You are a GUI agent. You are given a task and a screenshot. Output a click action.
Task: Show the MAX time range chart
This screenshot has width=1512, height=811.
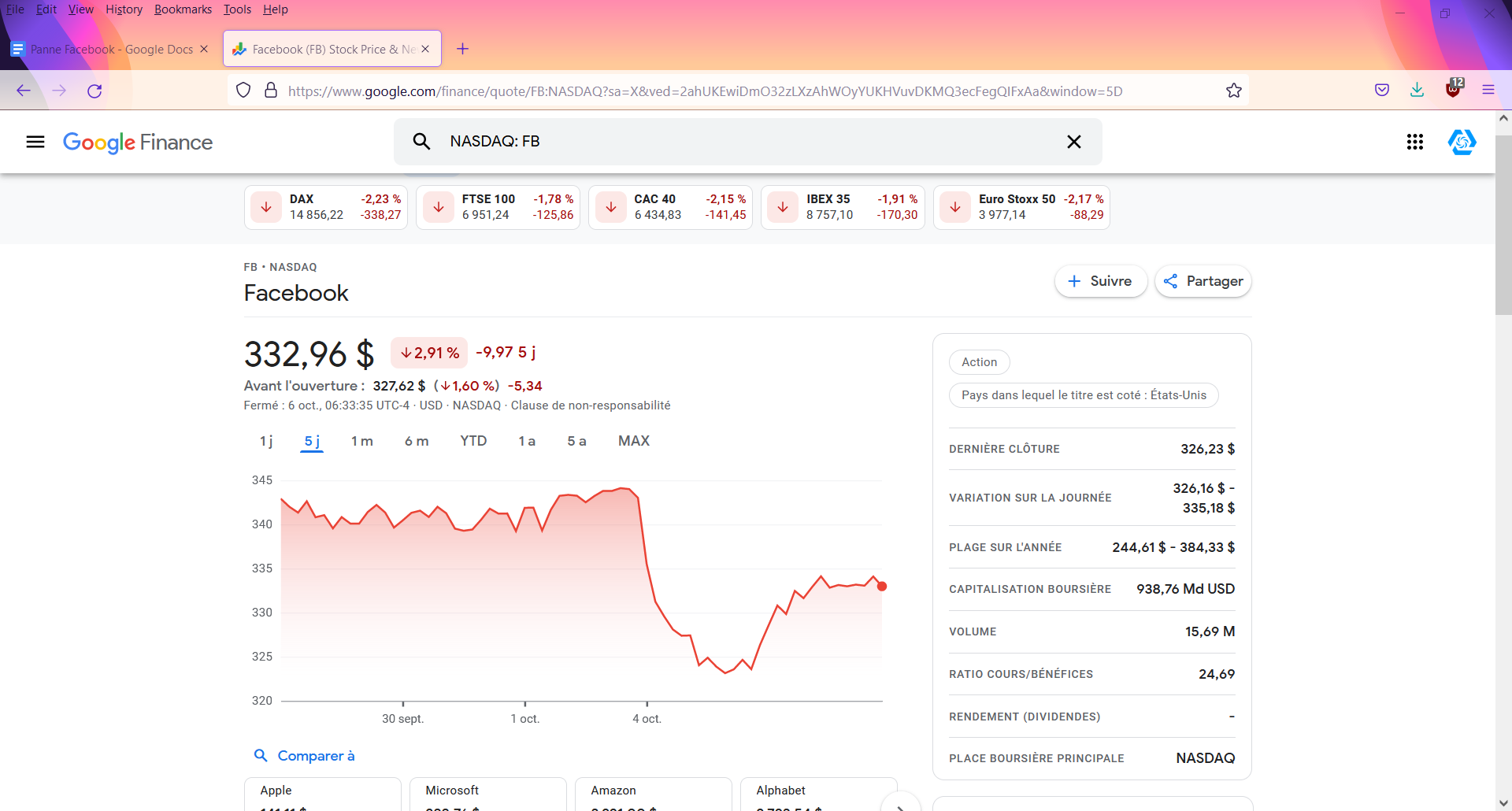[633, 441]
